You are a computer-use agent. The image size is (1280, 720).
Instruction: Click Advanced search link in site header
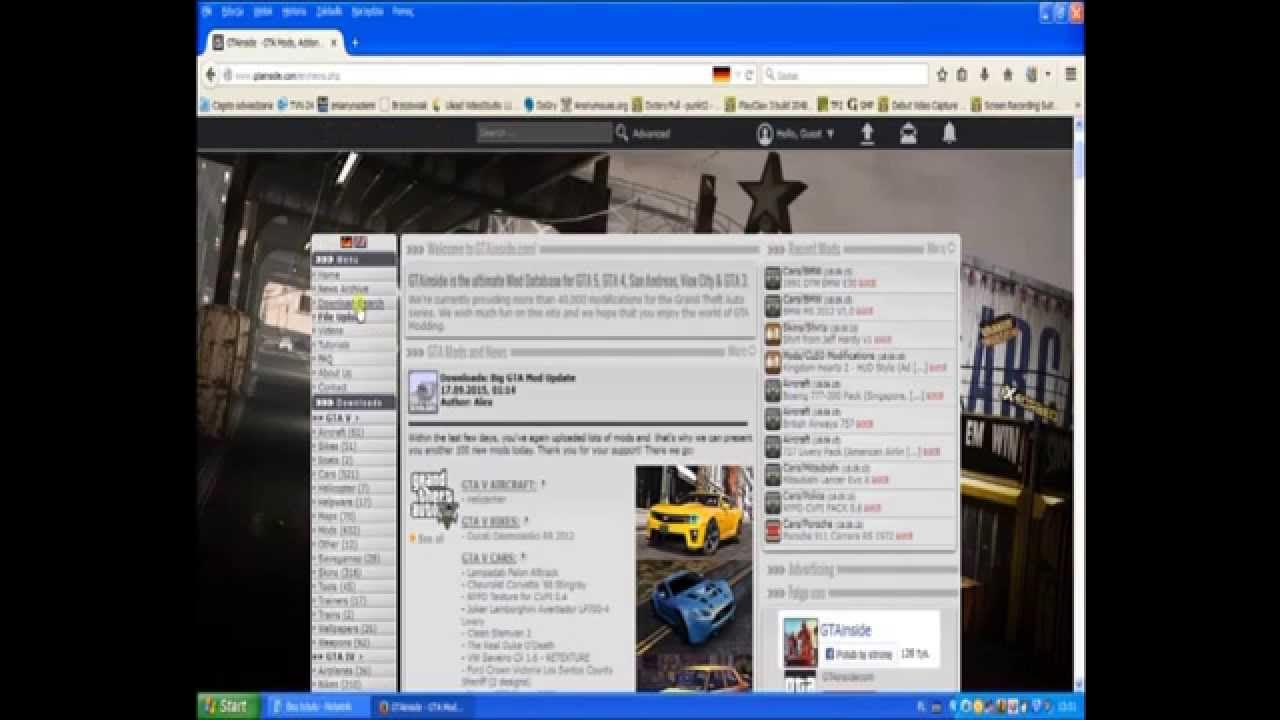(651, 134)
